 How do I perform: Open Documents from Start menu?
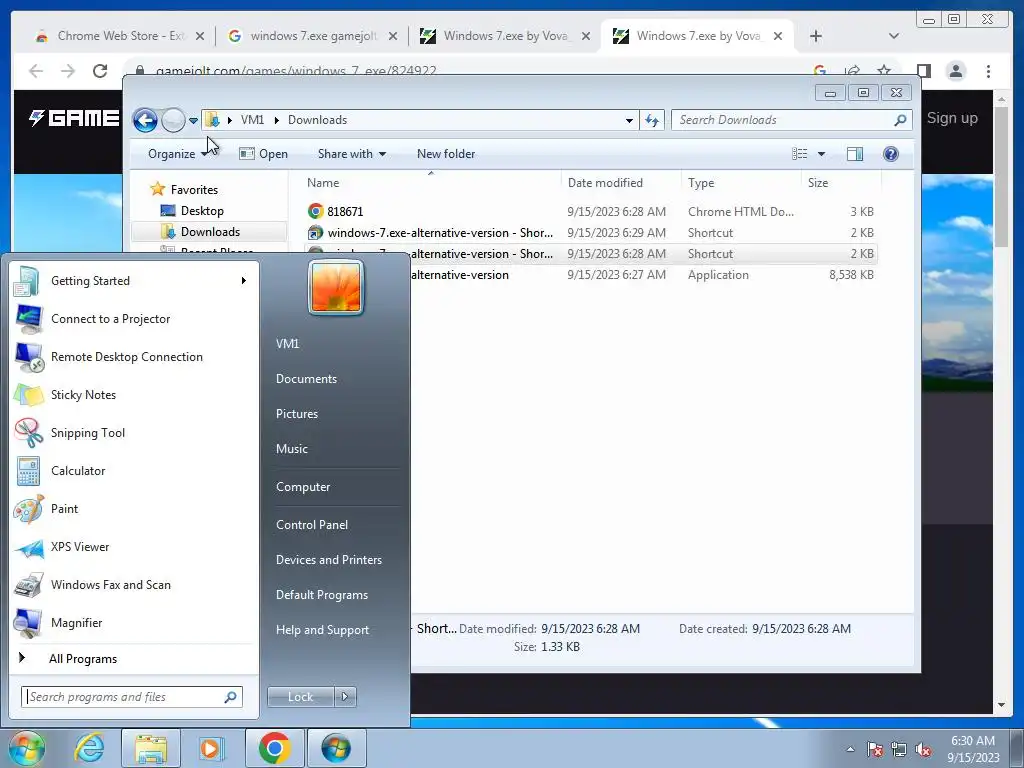306,379
